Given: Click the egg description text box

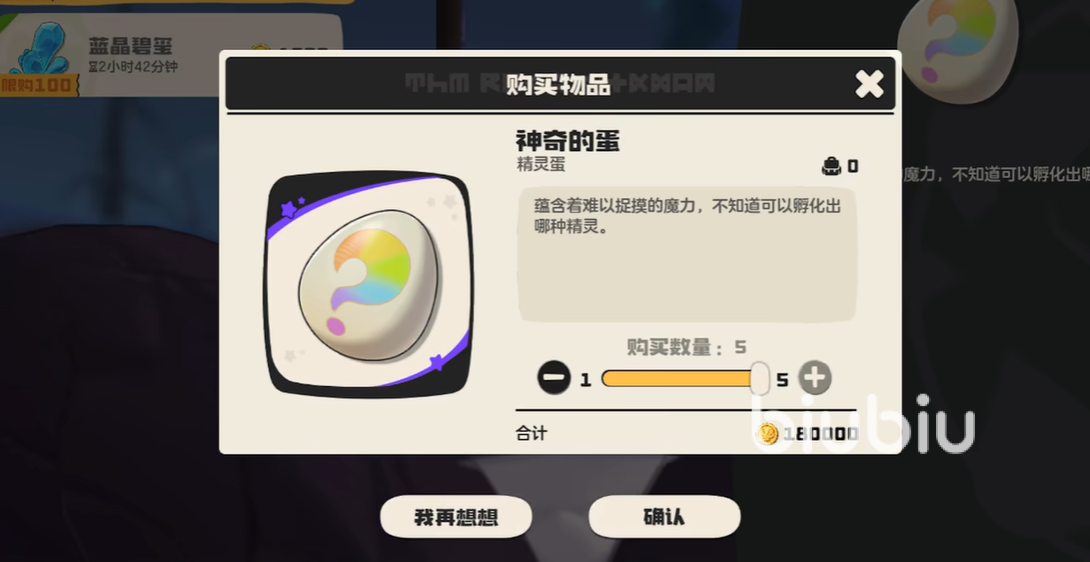Looking at the screenshot, I should click(x=687, y=254).
